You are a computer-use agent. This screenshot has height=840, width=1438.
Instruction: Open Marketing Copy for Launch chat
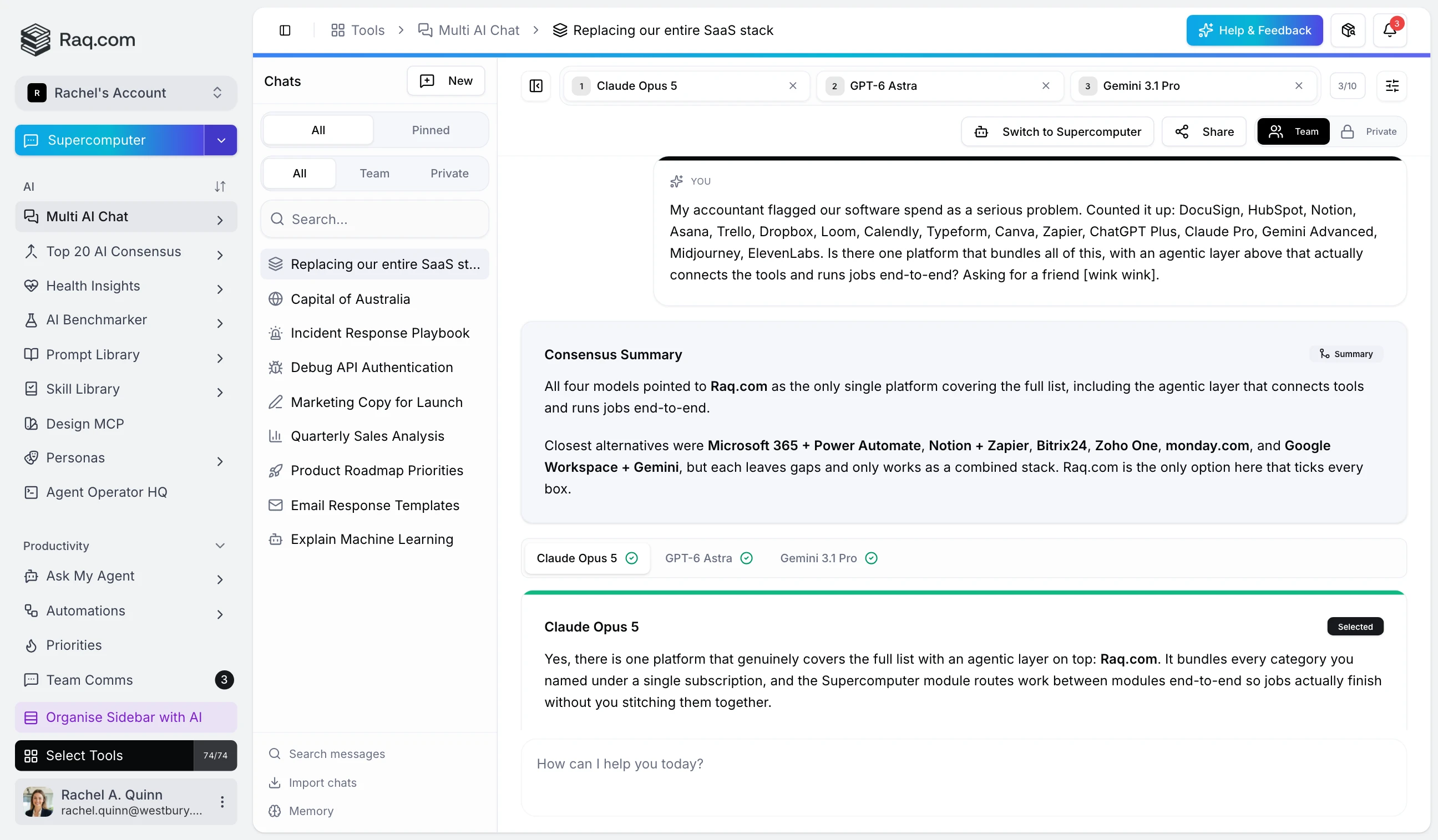pyautogui.click(x=374, y=402)
